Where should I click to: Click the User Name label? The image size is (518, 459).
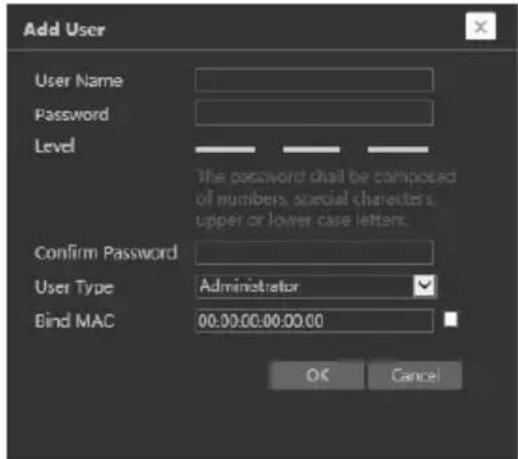point(79,81)
